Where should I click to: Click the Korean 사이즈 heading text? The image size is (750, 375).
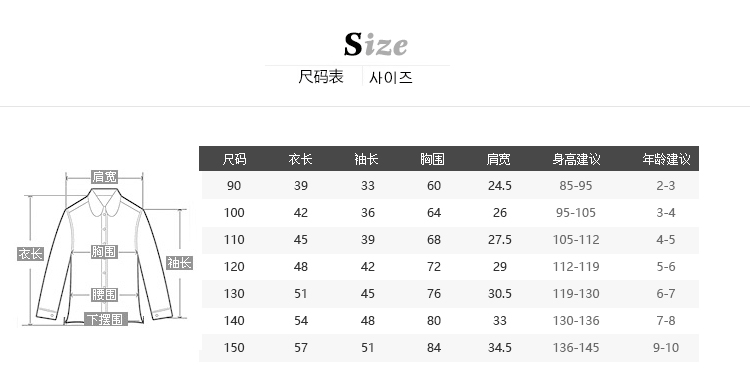(x=391, y=77)
